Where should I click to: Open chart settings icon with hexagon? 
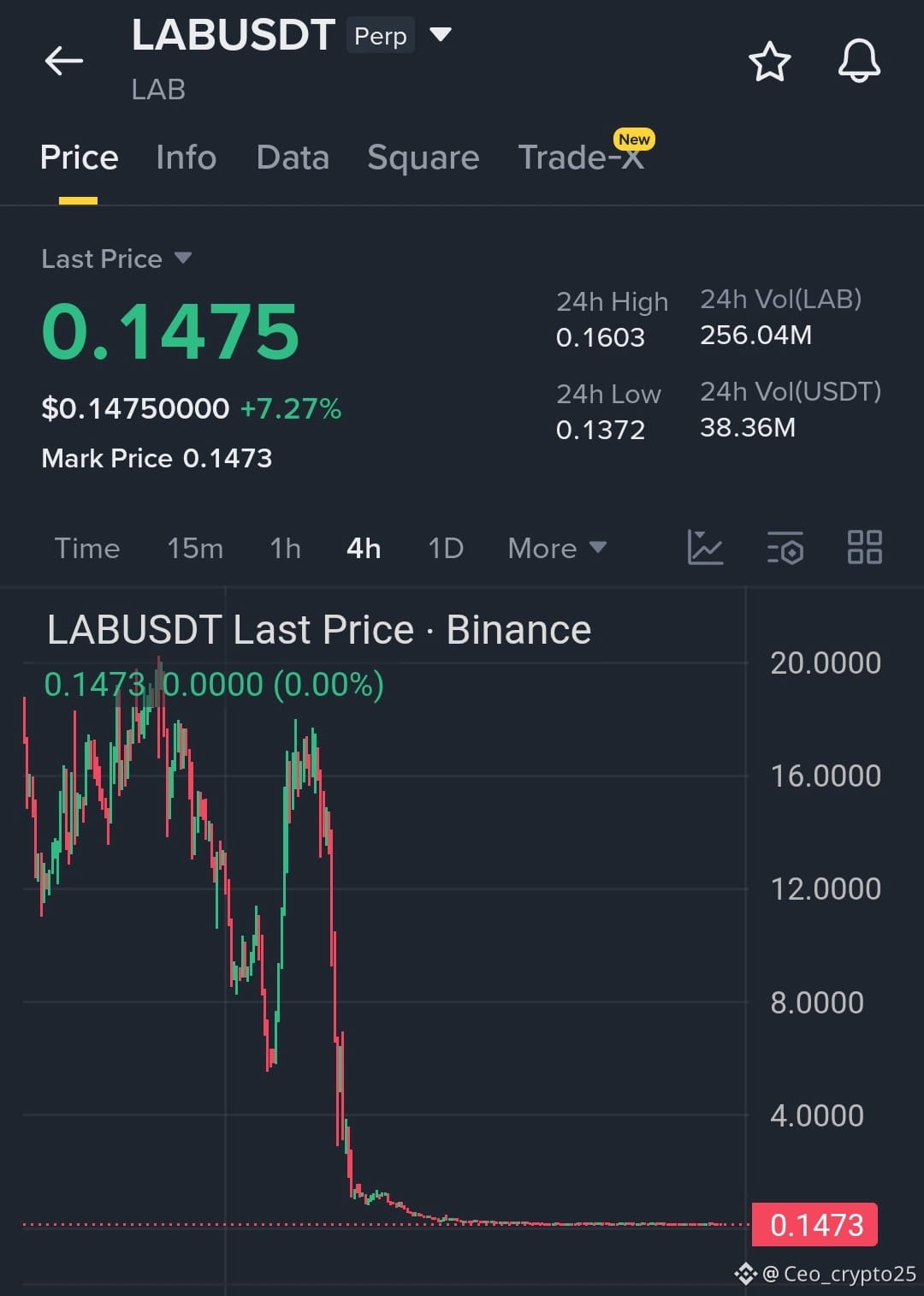785,548
